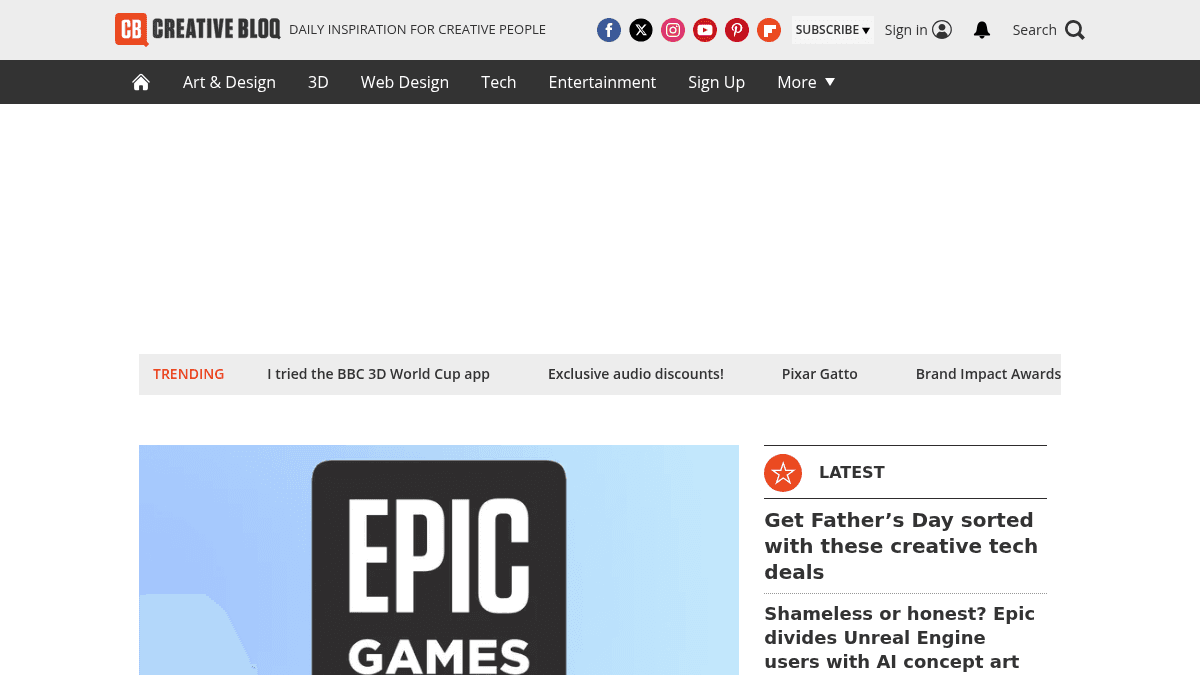Select the Tech navigation item
This screenshot has height=675, width=1200.
pos(499,82)
